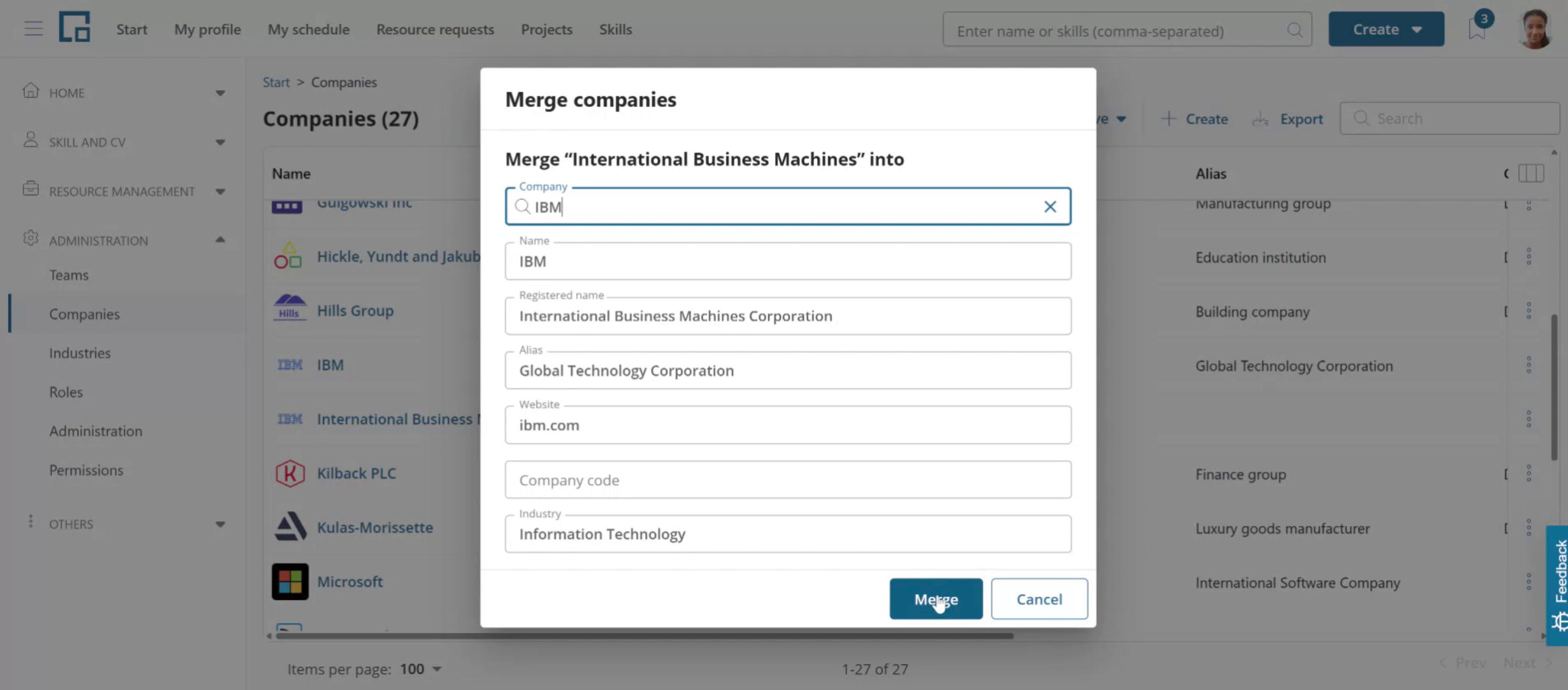Click the Hills Group logo icon

point(290,307)
